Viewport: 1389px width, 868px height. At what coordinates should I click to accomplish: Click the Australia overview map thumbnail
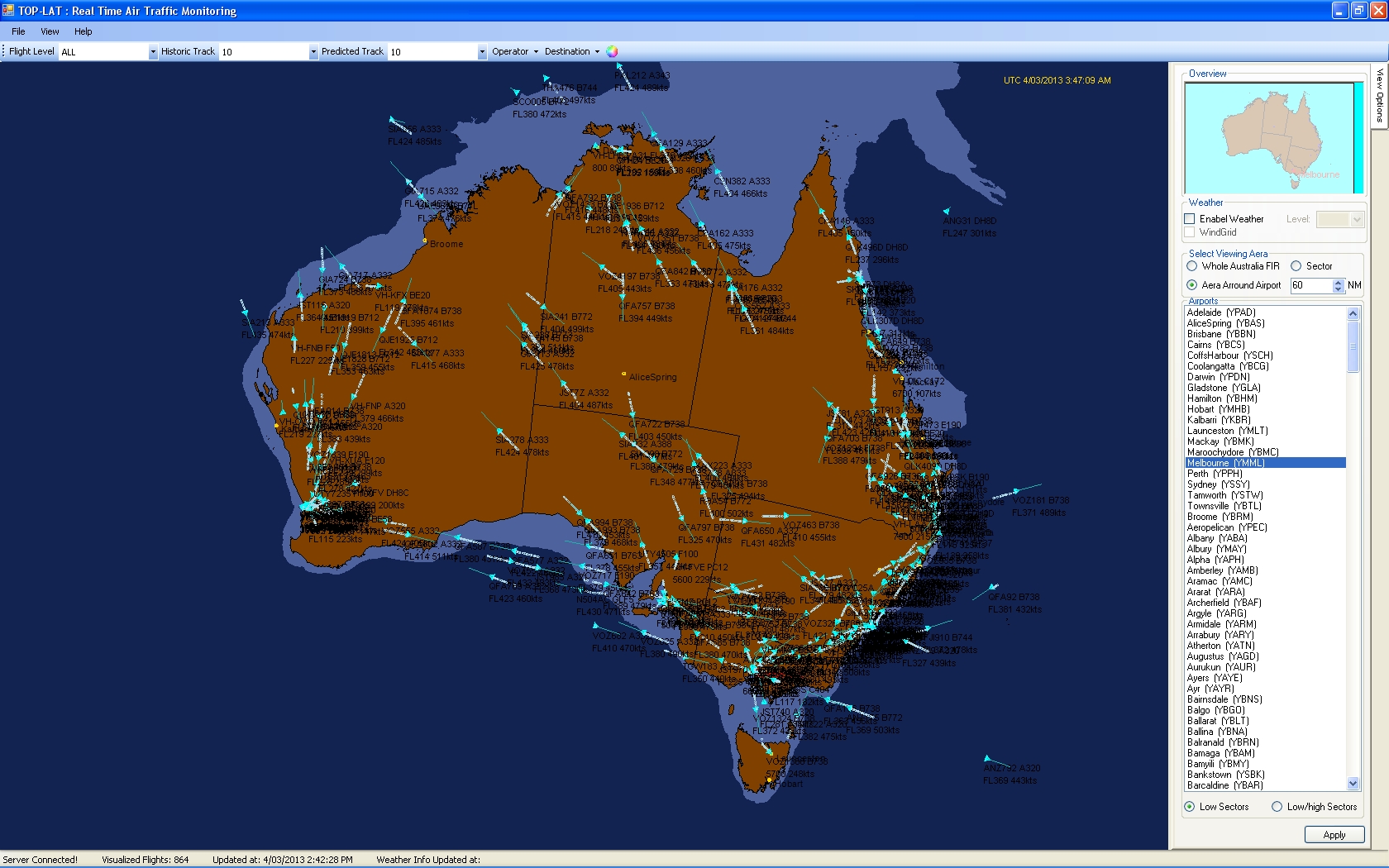coord(1274,137)
